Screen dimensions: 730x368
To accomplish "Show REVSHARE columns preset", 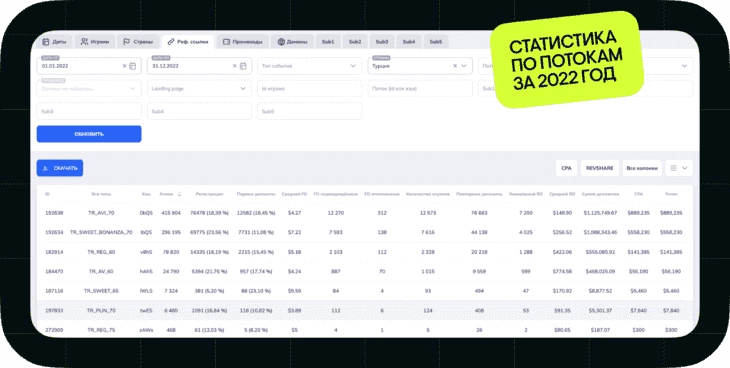I will pos(600,168).
